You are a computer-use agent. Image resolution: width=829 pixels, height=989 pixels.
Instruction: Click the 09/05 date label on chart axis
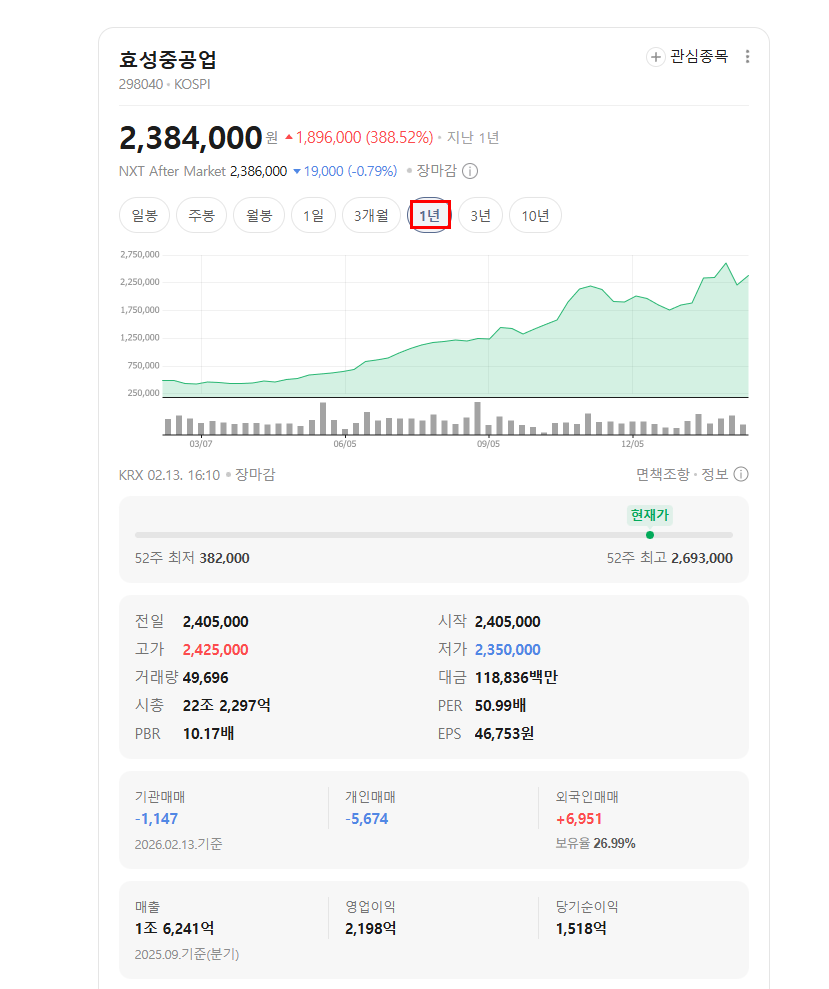(x=488, y=444)
